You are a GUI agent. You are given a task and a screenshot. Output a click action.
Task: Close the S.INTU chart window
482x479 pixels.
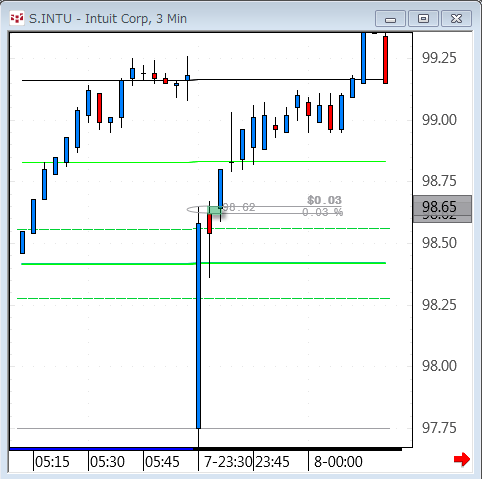point(456,18)
